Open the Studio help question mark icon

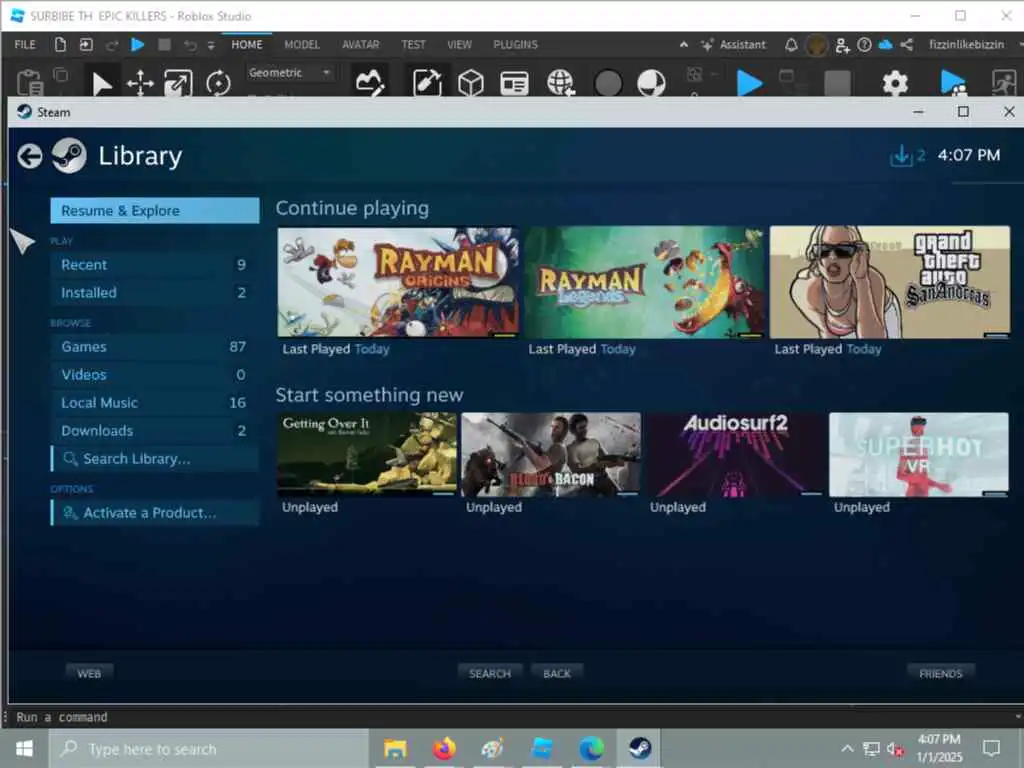(864, 44)
